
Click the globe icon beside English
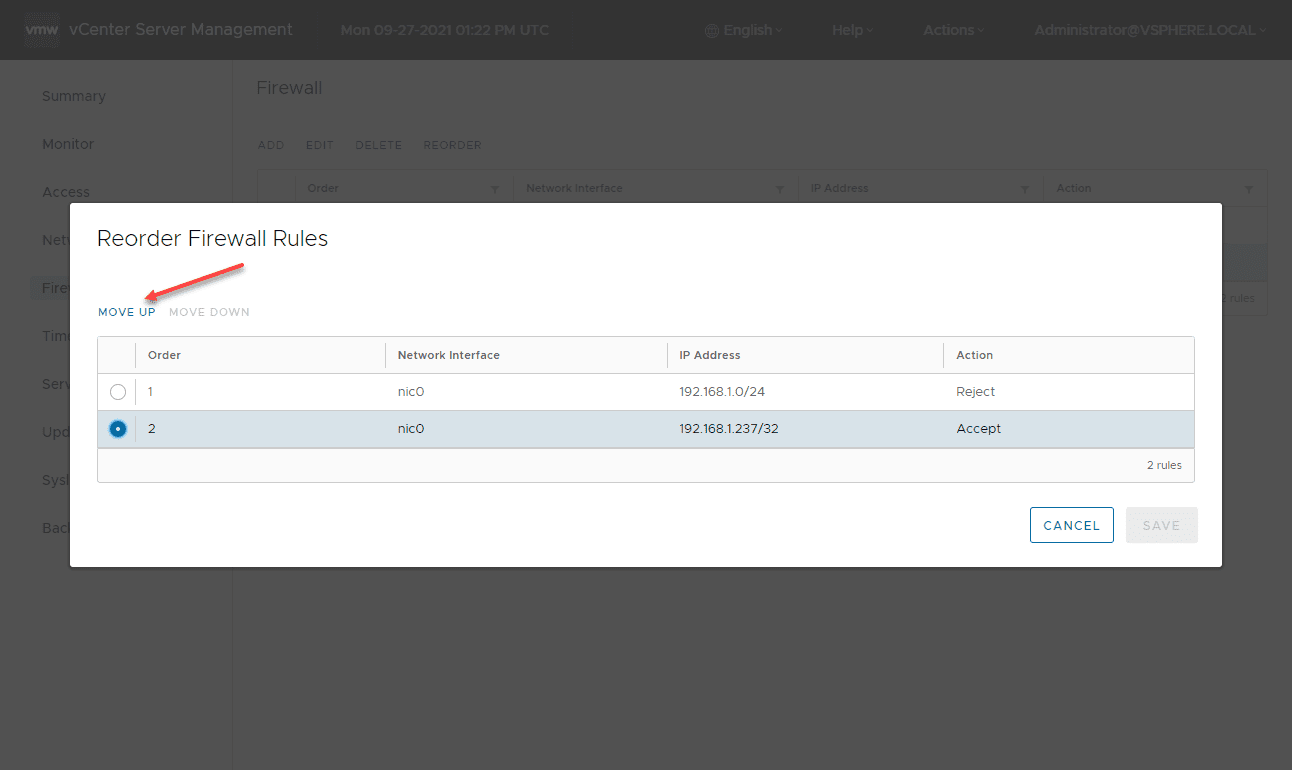click(712, 31)
